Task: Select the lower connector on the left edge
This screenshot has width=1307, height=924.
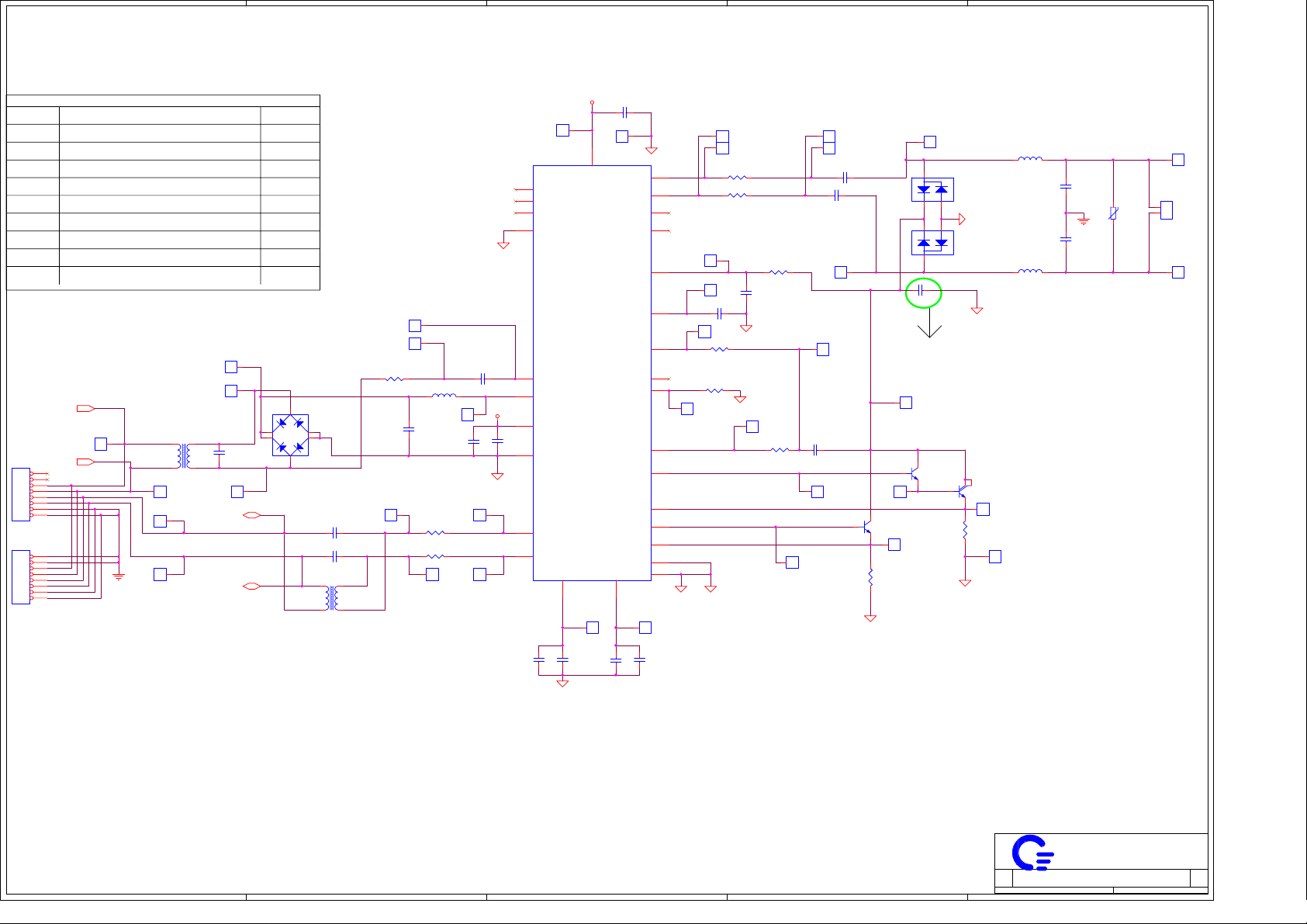Action: [21, 576]
